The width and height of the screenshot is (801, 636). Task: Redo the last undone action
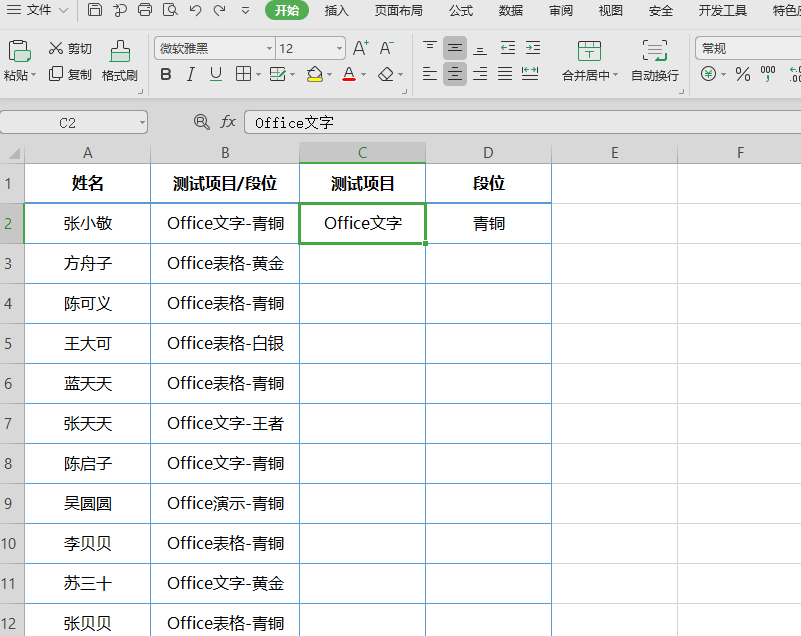point(220,10)
